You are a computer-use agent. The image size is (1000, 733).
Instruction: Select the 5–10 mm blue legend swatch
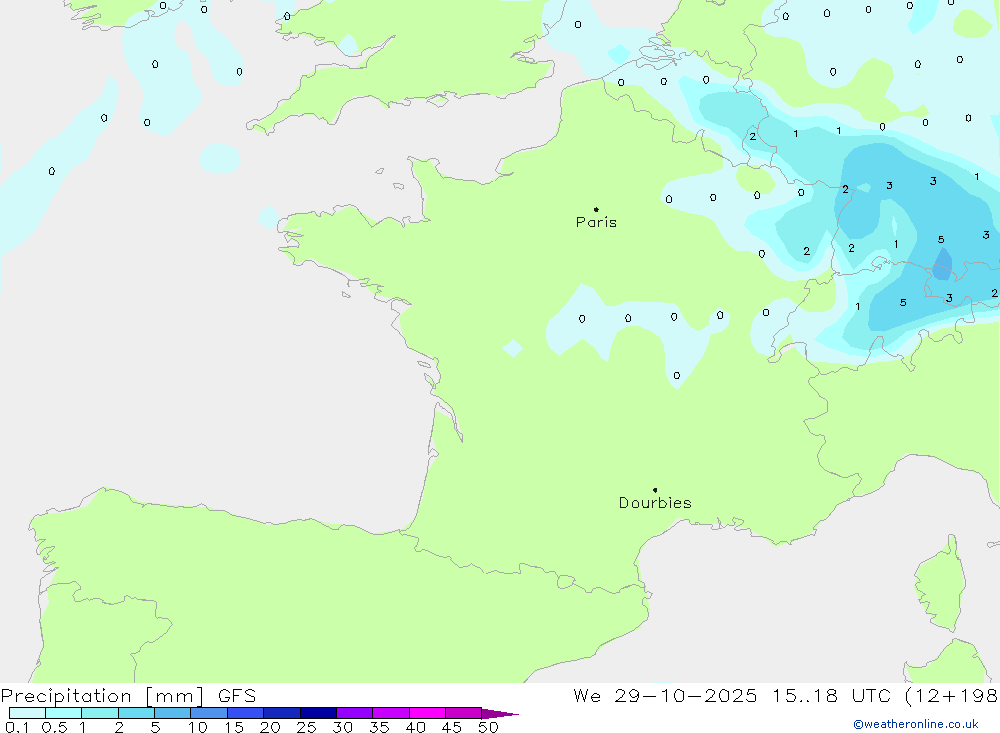172,713
